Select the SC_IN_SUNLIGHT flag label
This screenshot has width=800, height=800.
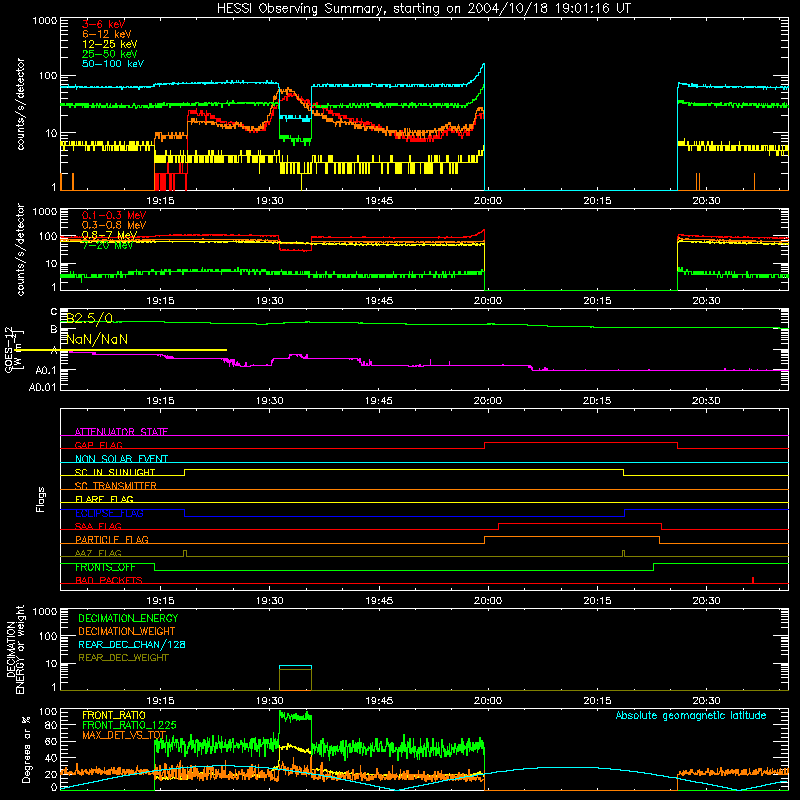[115, 472]
